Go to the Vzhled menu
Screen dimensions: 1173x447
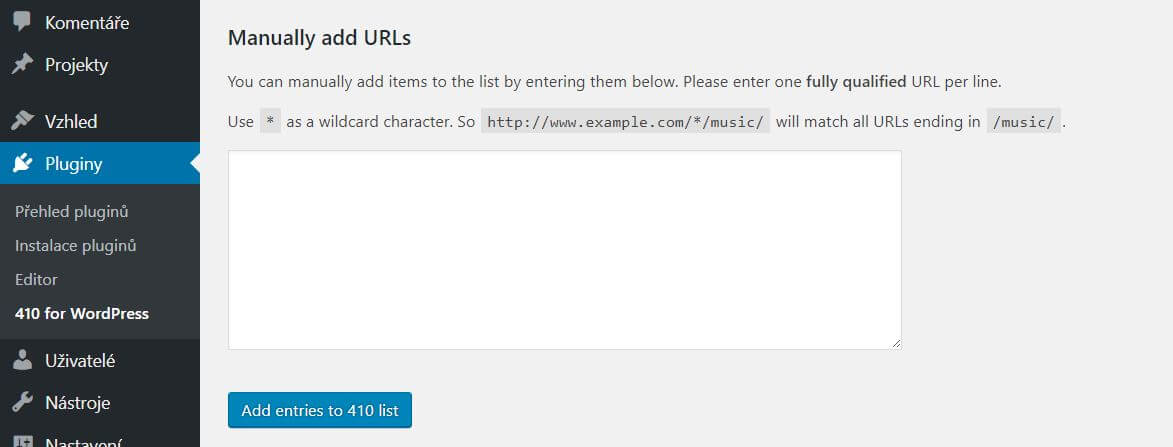[71, 121]
